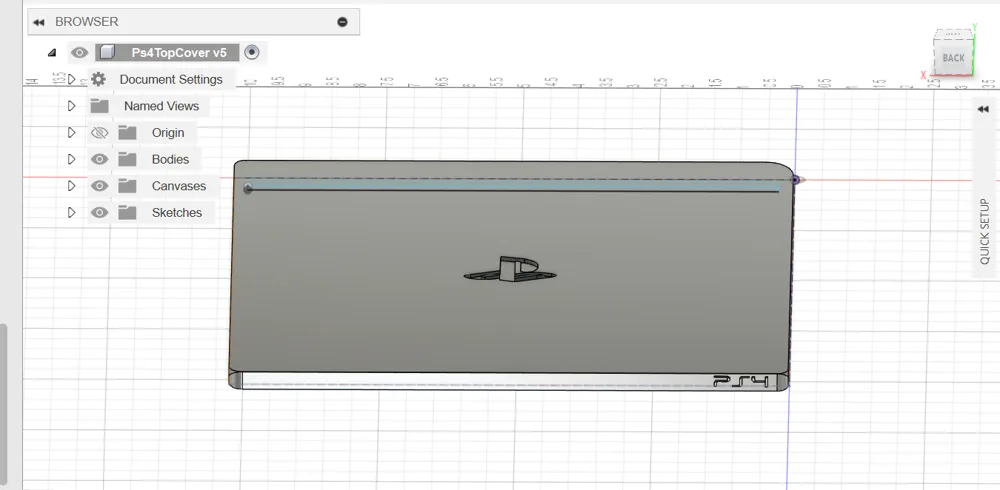This screenshot has width=1000, height=490.
Task: Click the Bodies folder icon
Action: pos(128,160)
